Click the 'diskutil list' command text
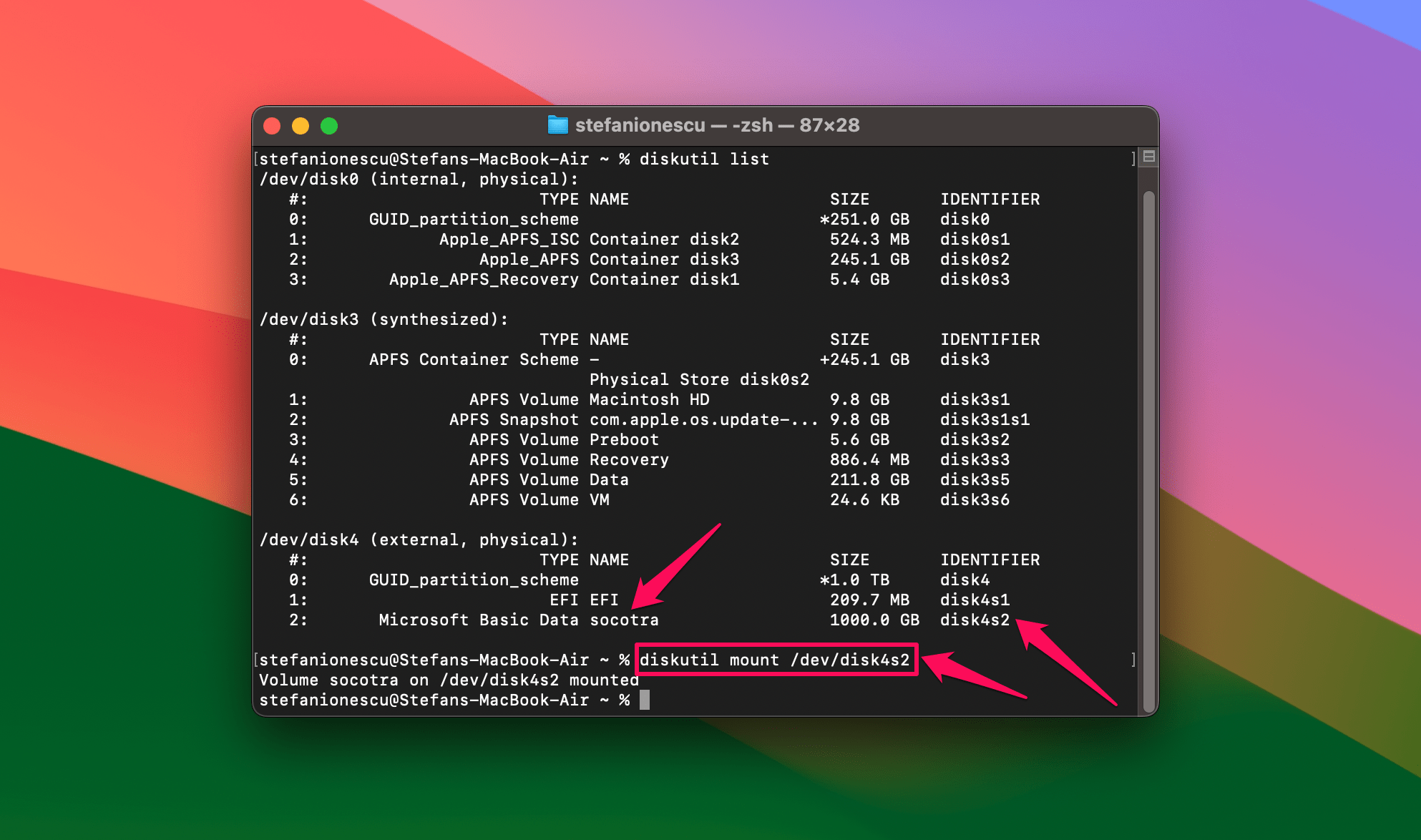Screen dimensions: 1421x840 (x=704, y=159)
